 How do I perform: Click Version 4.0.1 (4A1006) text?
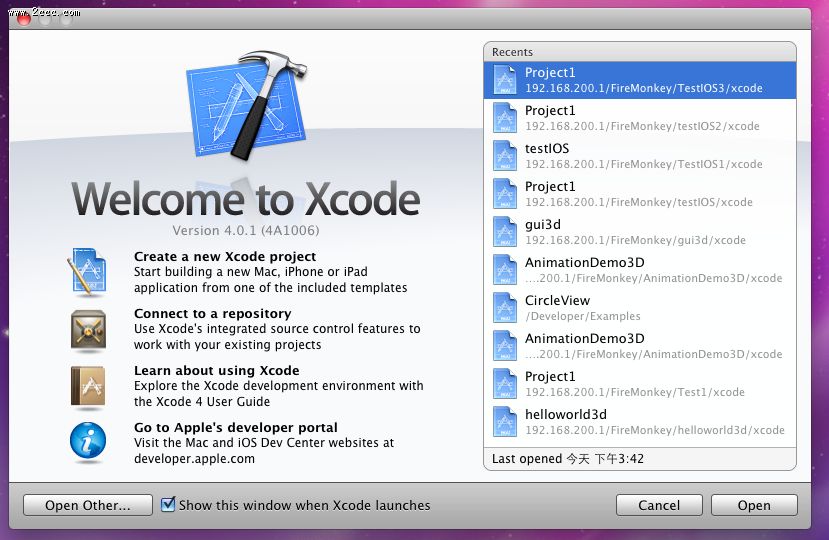pyautogui.click(x=246, y=231)
